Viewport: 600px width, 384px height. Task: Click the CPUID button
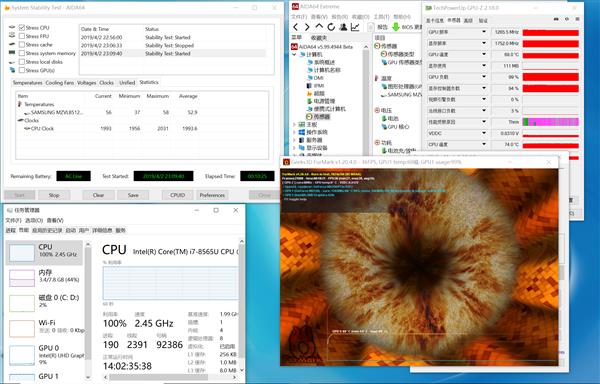point(178,195)
